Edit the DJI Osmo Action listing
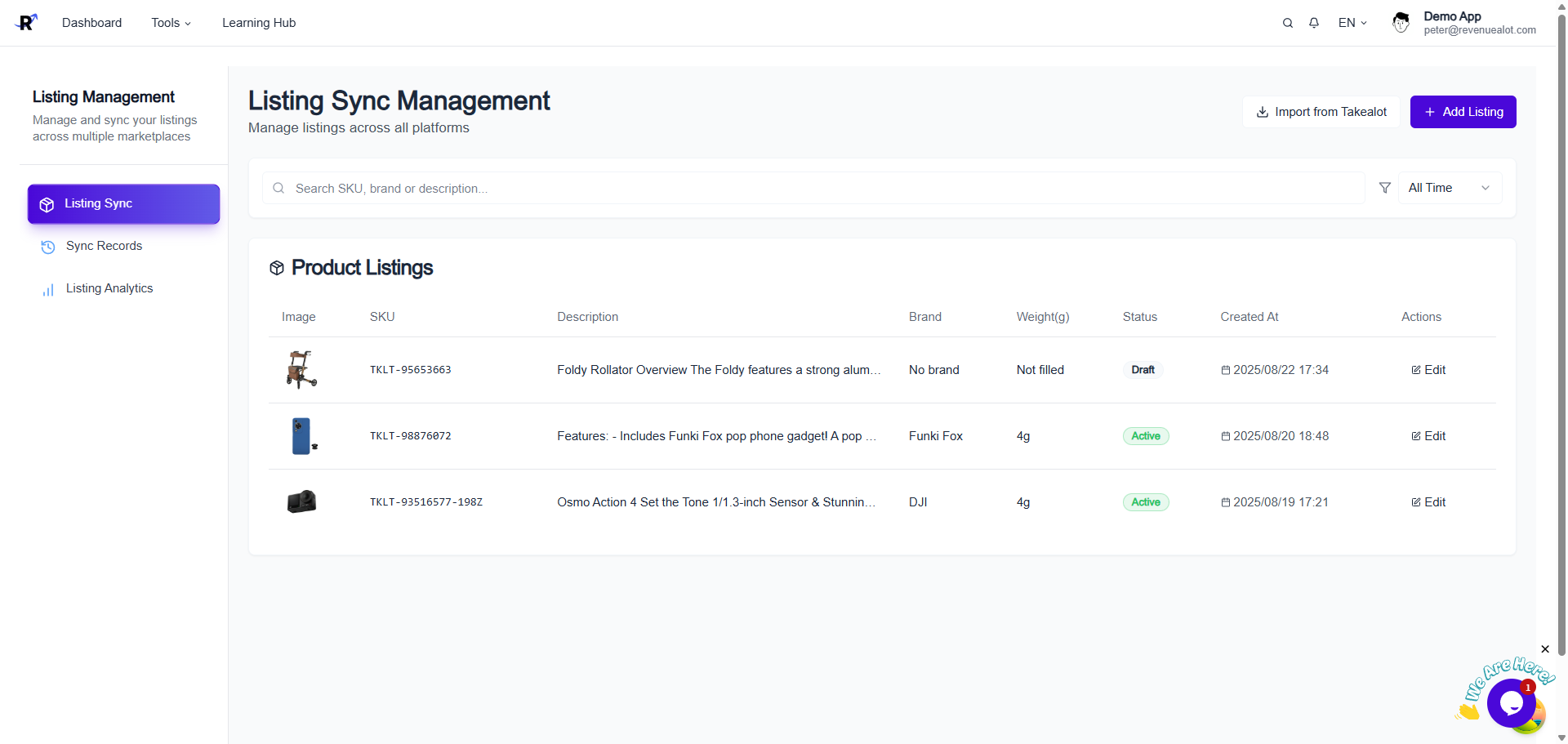Image resolution: width=1568 pixels, height=744 pixels. click(1428, 502)
